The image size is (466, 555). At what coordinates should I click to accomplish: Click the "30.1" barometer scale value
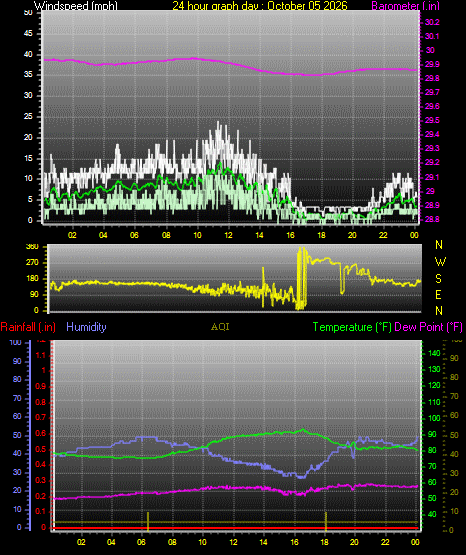tap(432, 36)
